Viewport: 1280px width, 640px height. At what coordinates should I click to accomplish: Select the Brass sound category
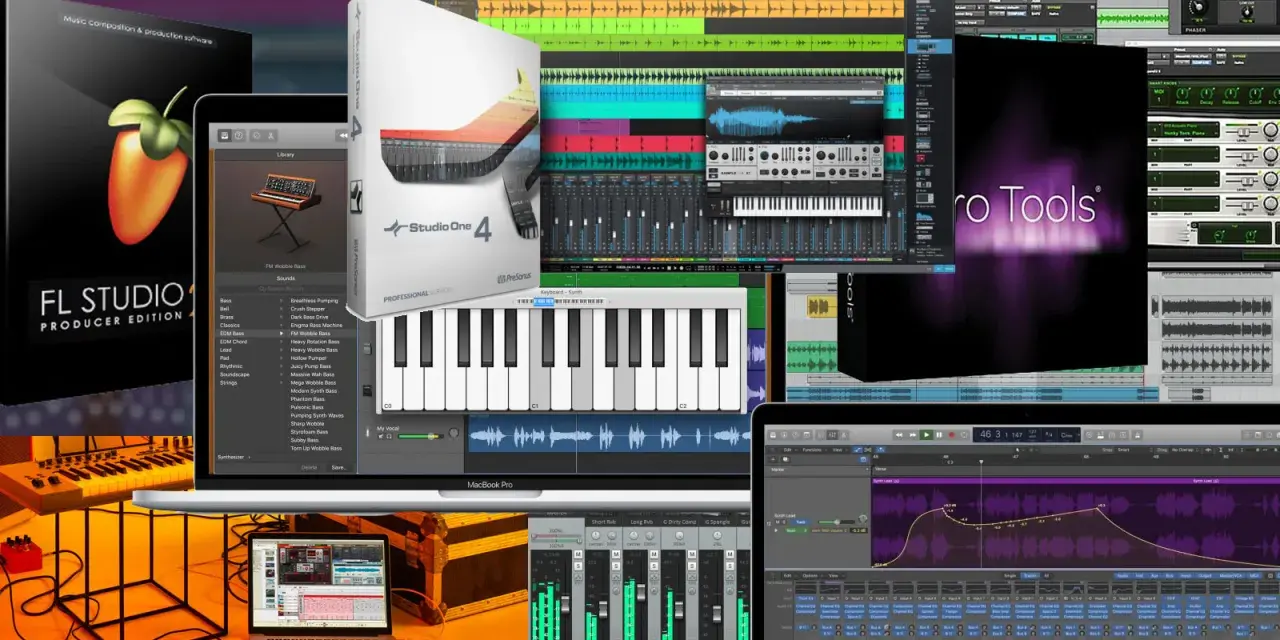[x=227, y=316]
